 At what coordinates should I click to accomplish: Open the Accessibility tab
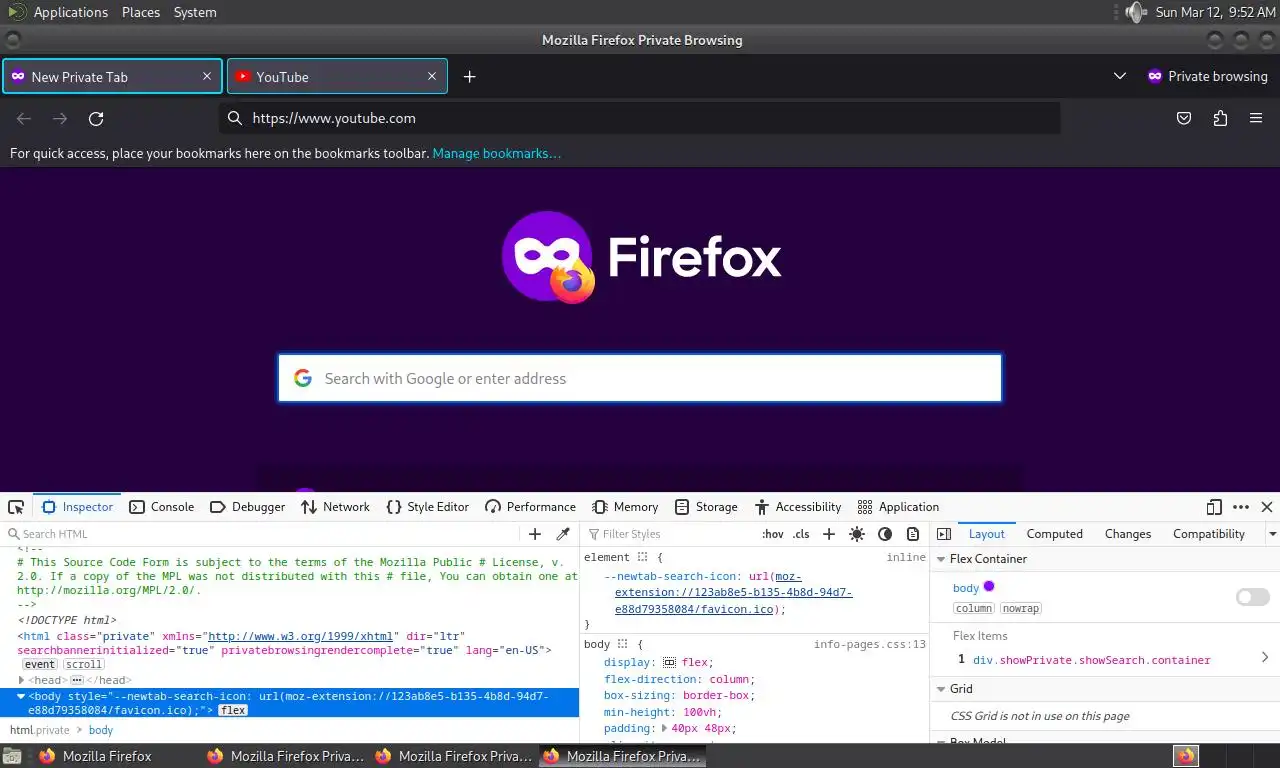(x=798, y=507)
